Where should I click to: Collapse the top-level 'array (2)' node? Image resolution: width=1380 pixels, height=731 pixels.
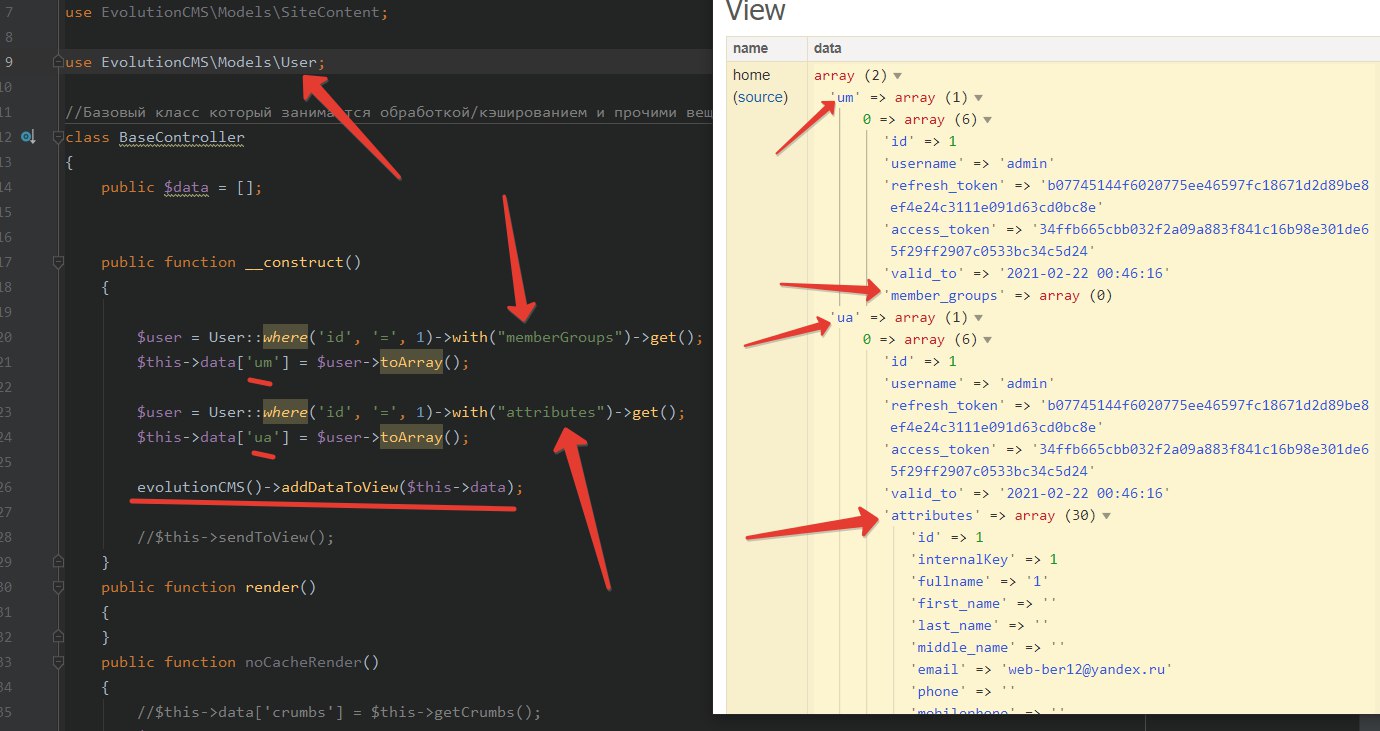[x=897, y=76]
